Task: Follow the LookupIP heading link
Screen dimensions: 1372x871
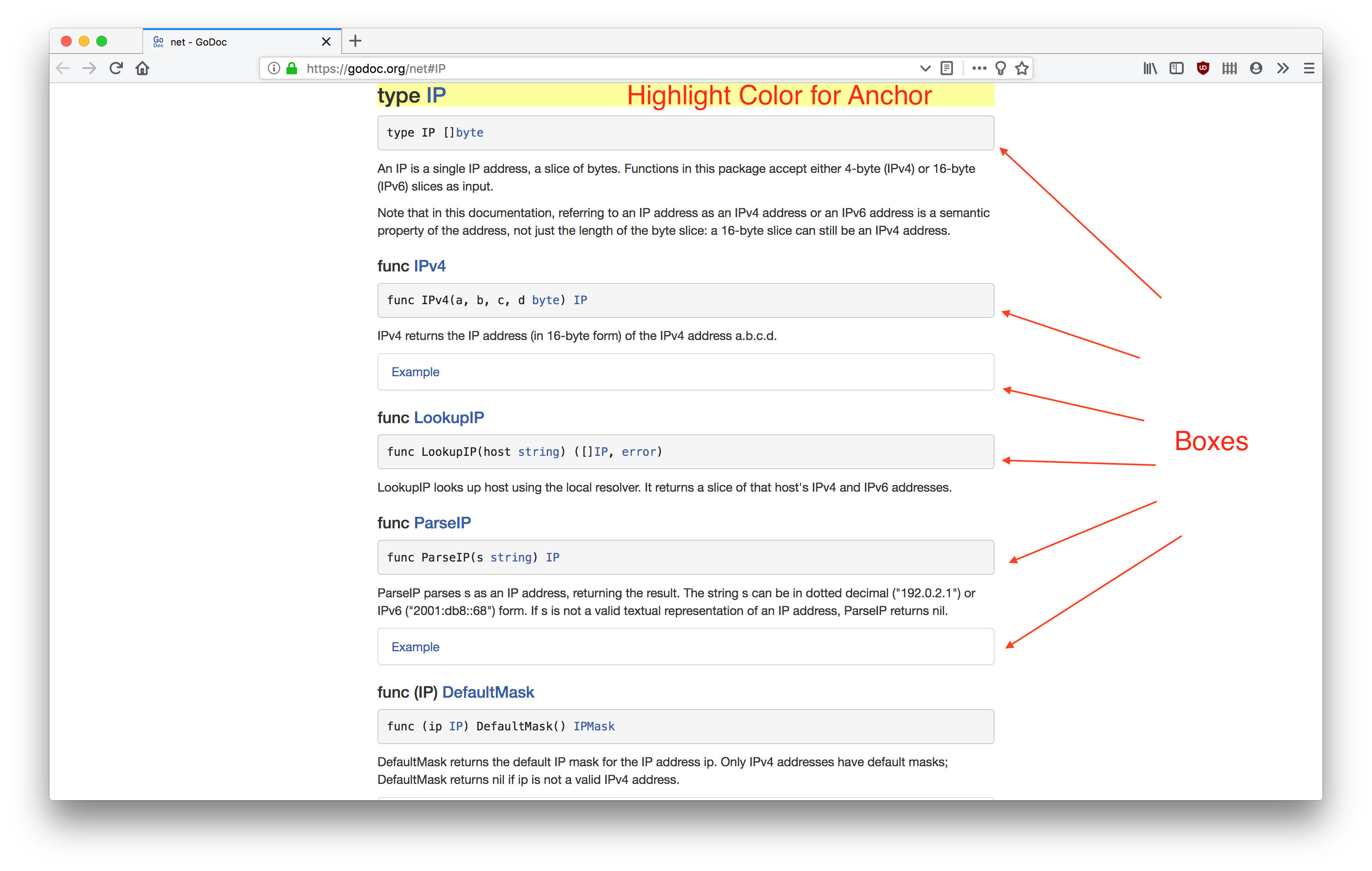Action: coord(448,418)
